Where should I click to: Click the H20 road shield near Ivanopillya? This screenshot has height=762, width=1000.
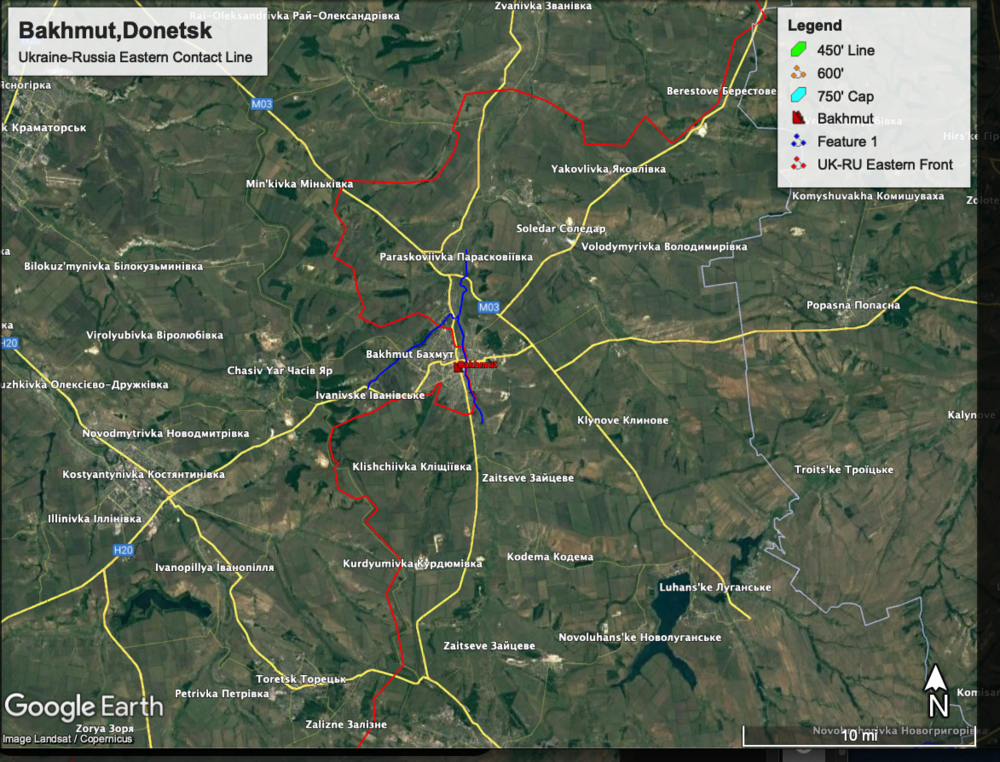click(123, 550)
